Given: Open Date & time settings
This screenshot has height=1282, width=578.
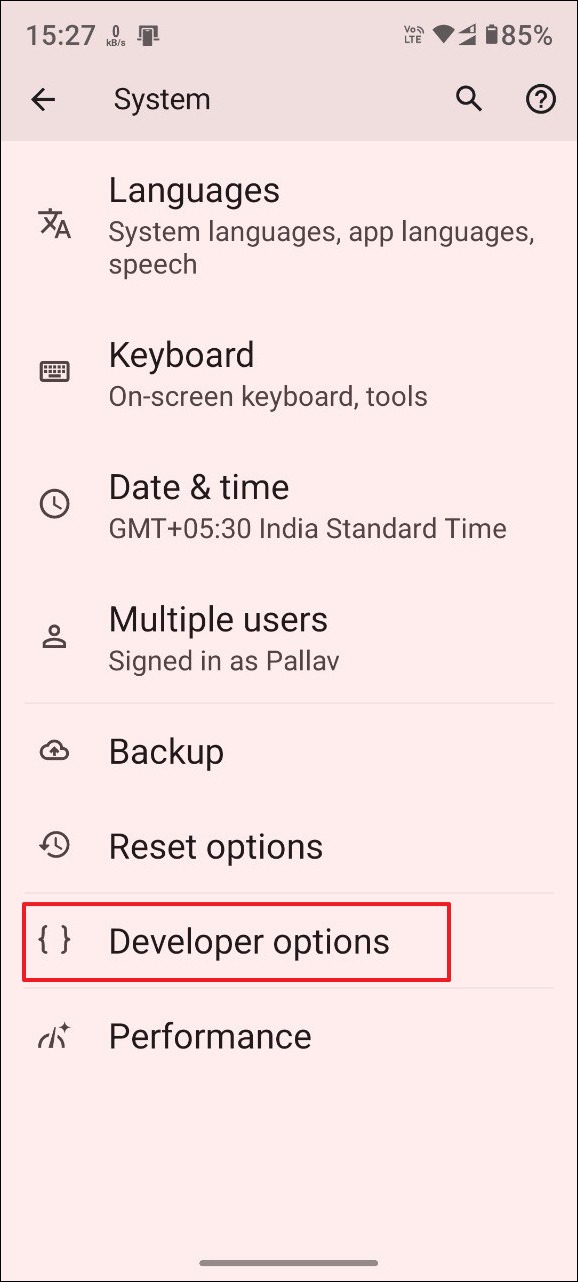Looking at the screenshot, I should [289, 504].
